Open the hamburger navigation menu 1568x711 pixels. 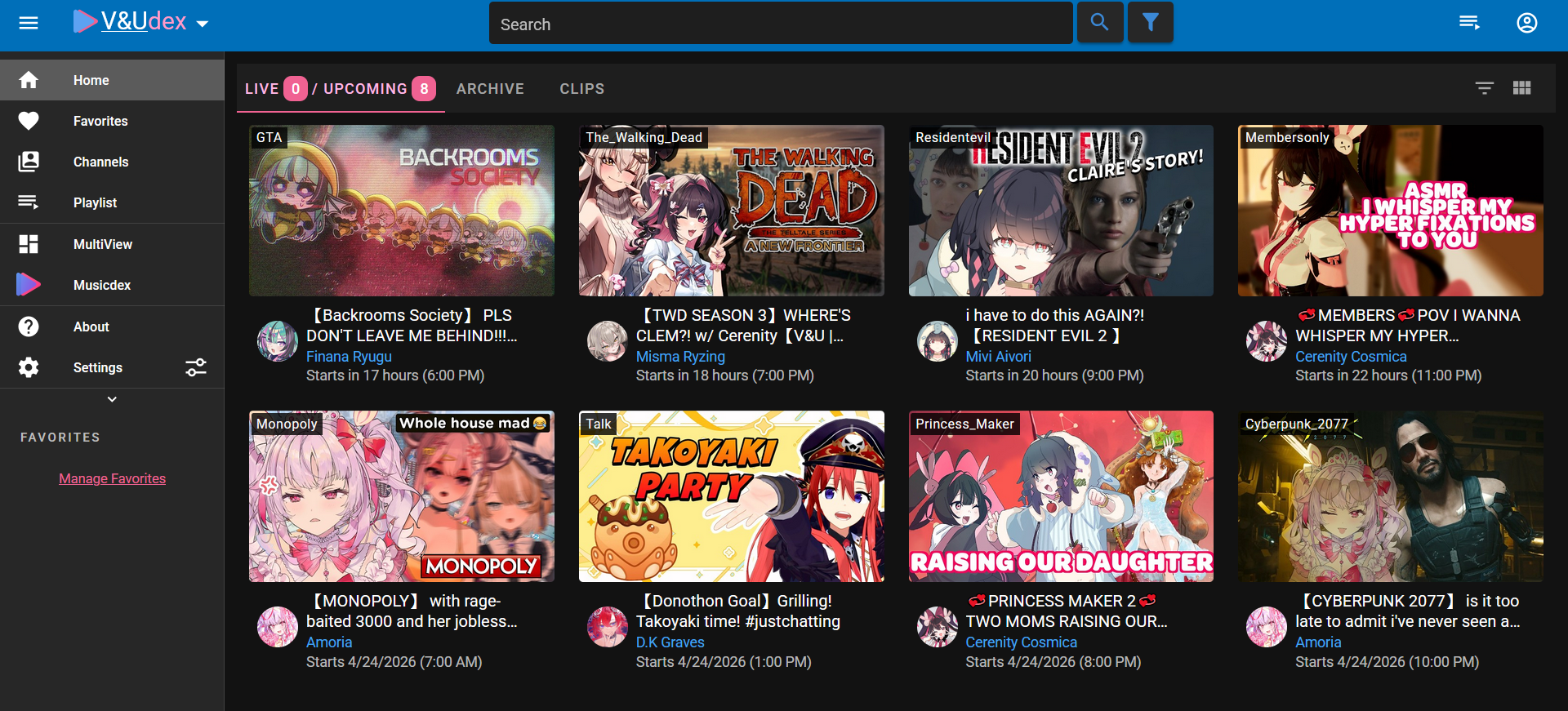click(29, 23)
